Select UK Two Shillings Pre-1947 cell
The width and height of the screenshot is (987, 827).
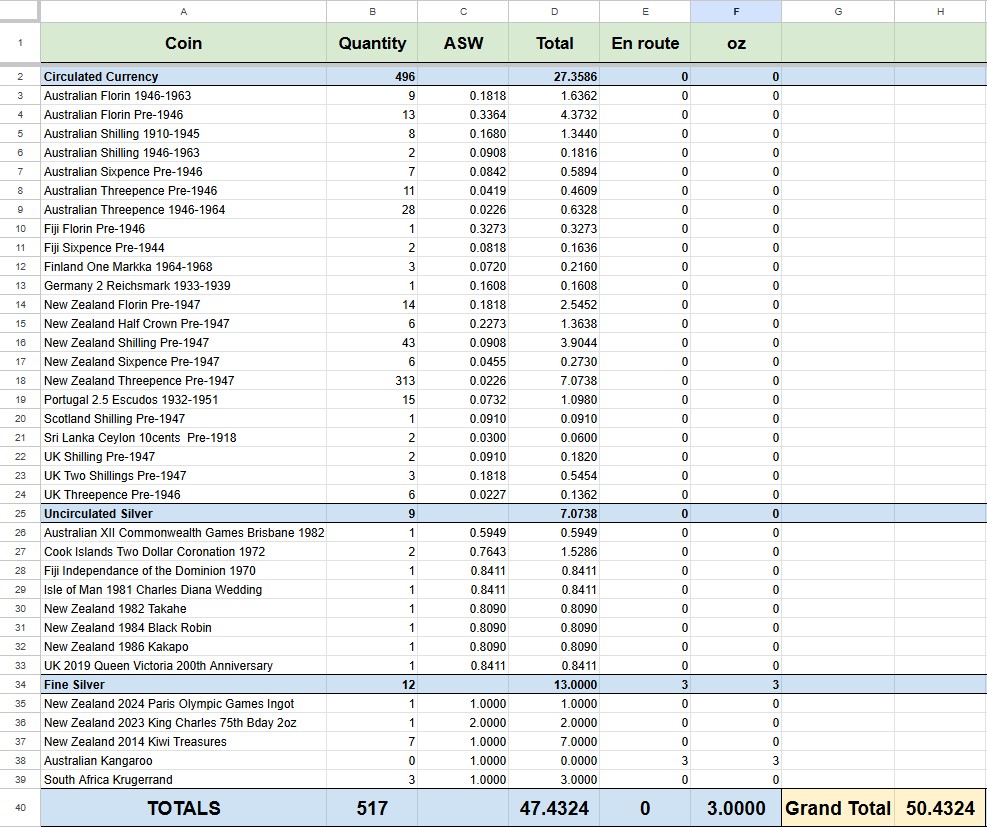pos(183,476)
